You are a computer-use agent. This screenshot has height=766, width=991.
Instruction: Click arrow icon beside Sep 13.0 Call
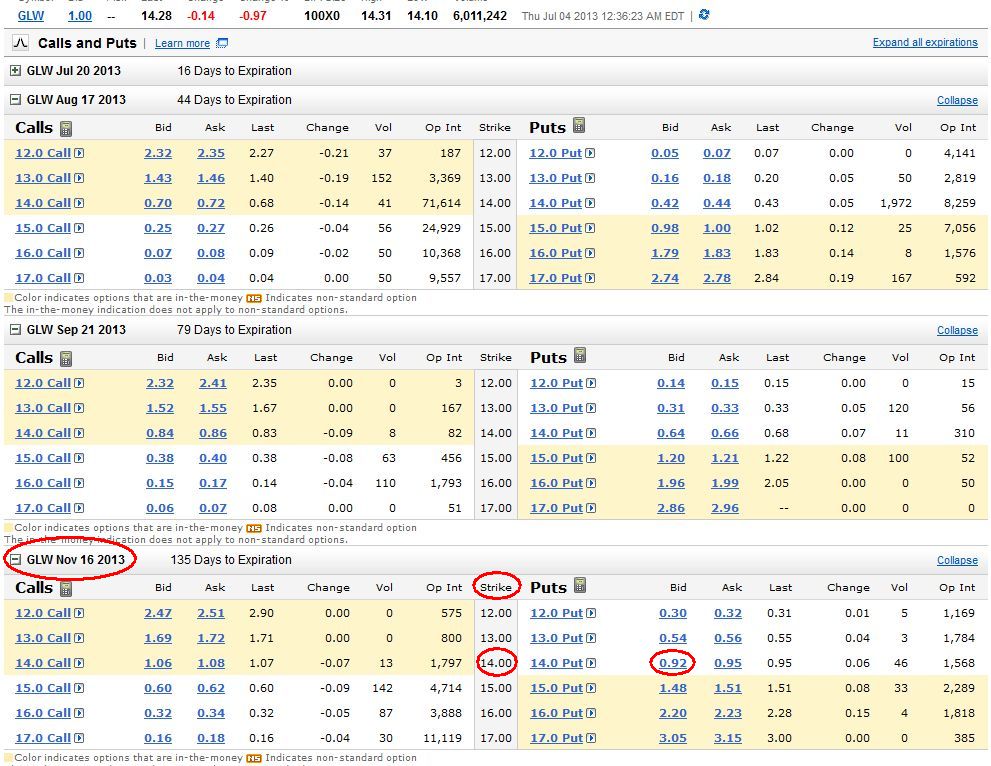coord(79,408)
